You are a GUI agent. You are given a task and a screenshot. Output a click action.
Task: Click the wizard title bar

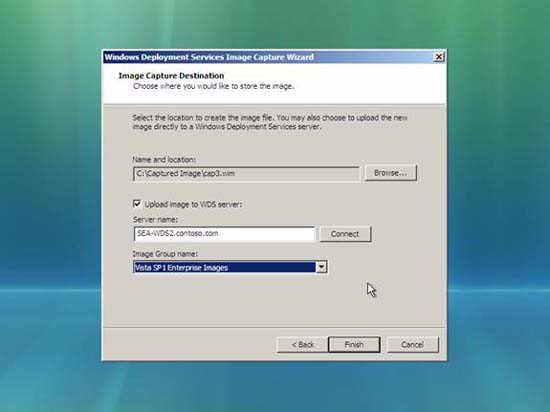pyautogui.click(x=268, y=57)
